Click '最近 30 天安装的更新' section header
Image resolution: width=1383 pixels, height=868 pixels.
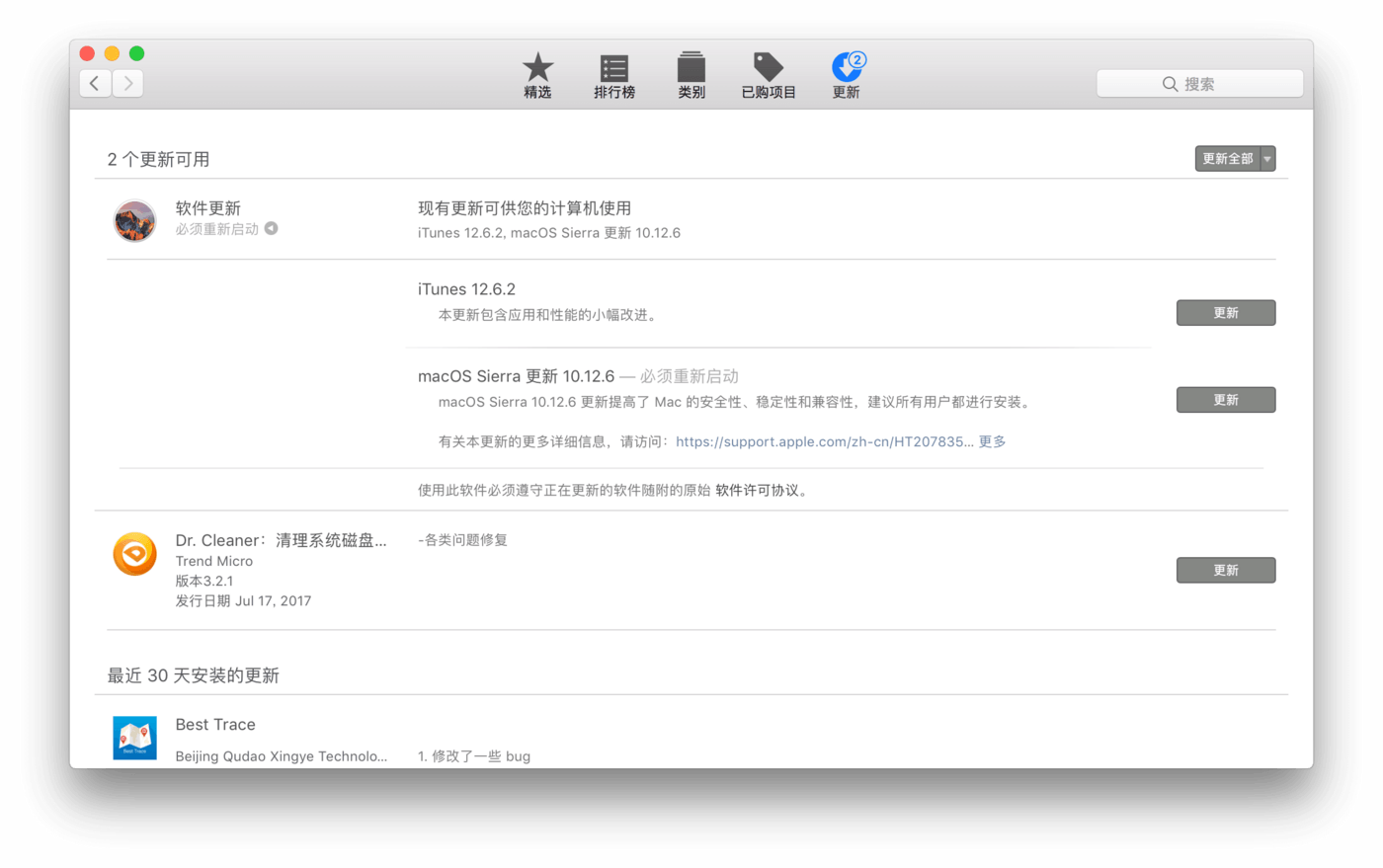[x=194, y=675]
